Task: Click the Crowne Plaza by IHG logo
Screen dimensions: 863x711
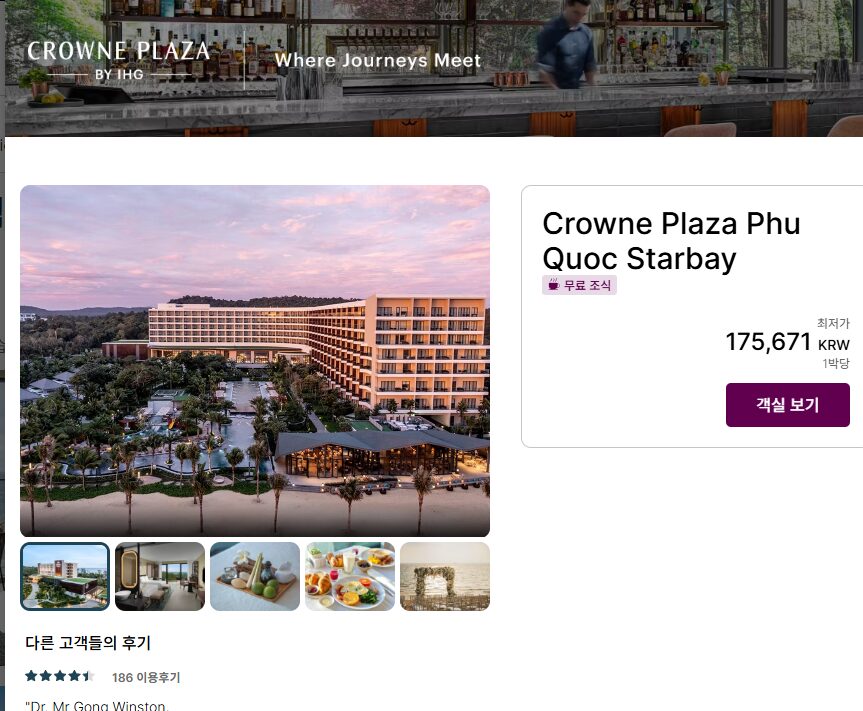Action: click(118, 61)
